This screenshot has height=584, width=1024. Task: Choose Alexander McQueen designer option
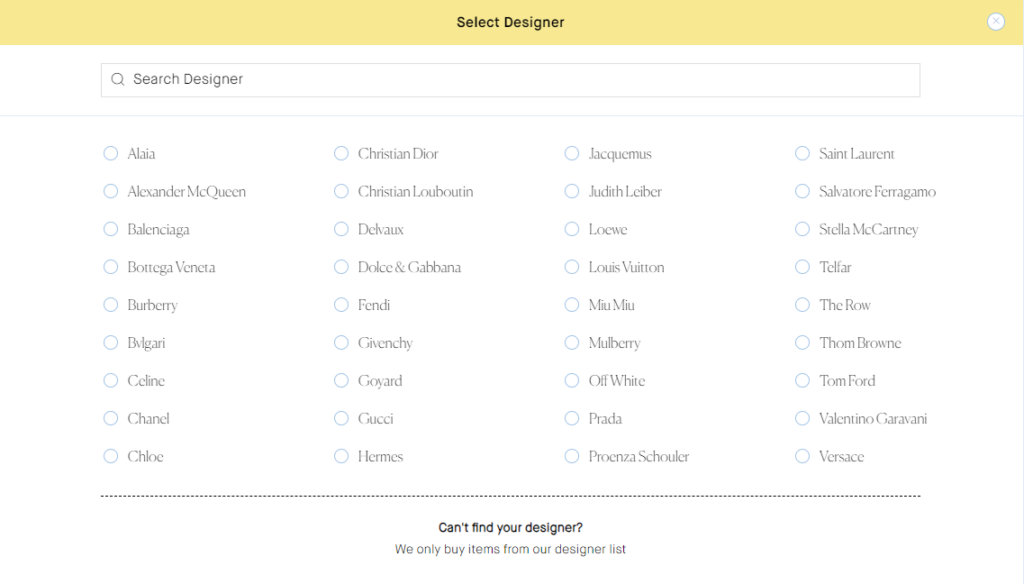point(111,191)
